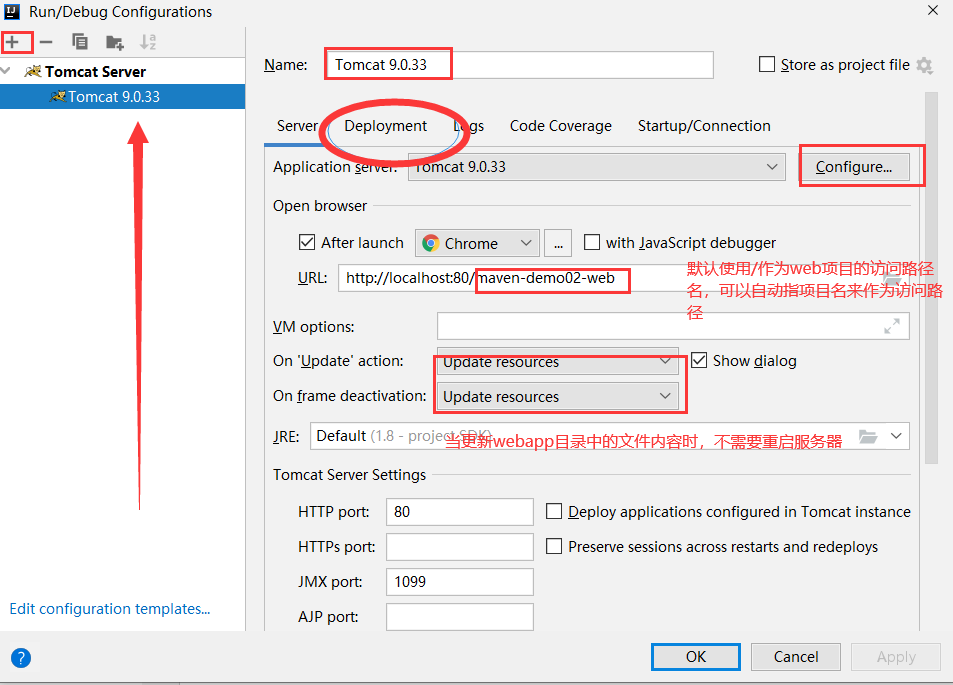Copy configuration using the duplicate icon
This screenshot has width=953, height=685.
(80, 42)
